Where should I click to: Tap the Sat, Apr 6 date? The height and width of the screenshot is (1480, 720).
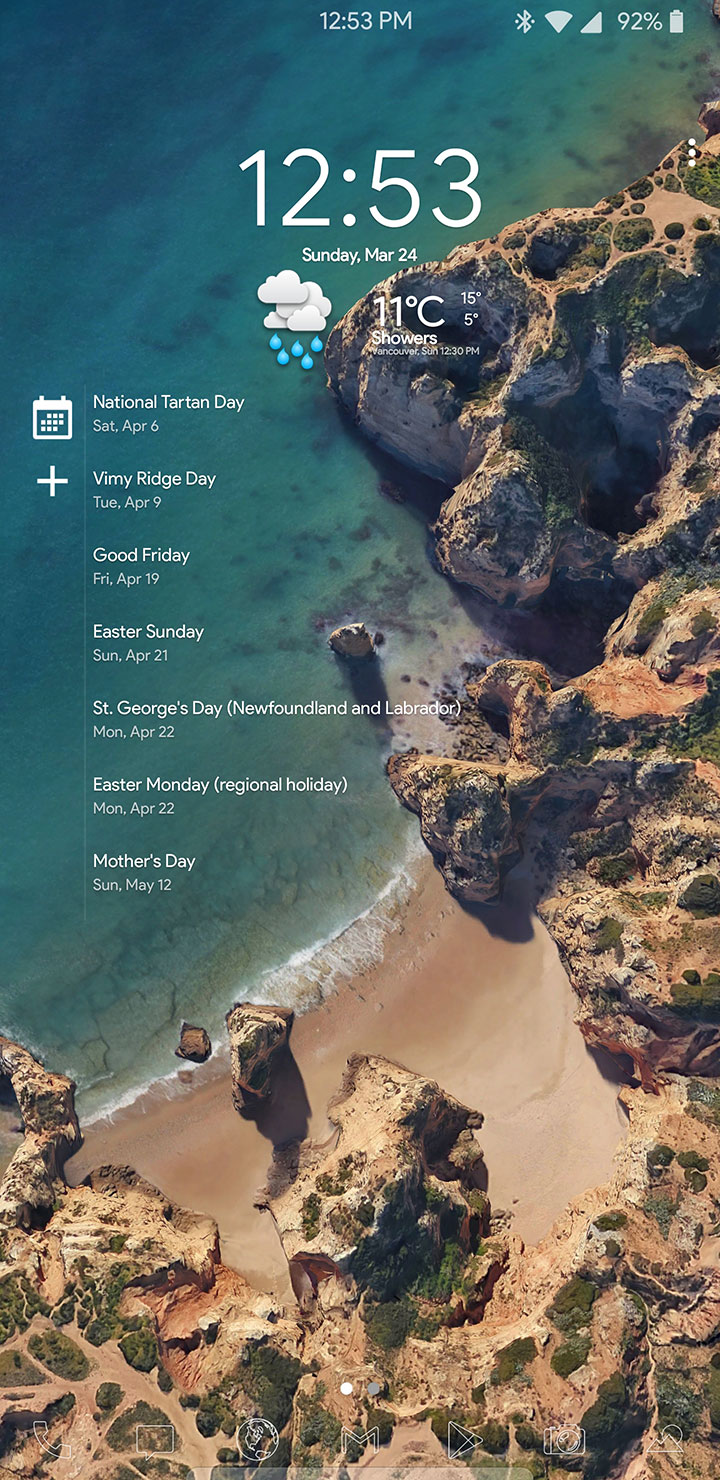point(126,426)
